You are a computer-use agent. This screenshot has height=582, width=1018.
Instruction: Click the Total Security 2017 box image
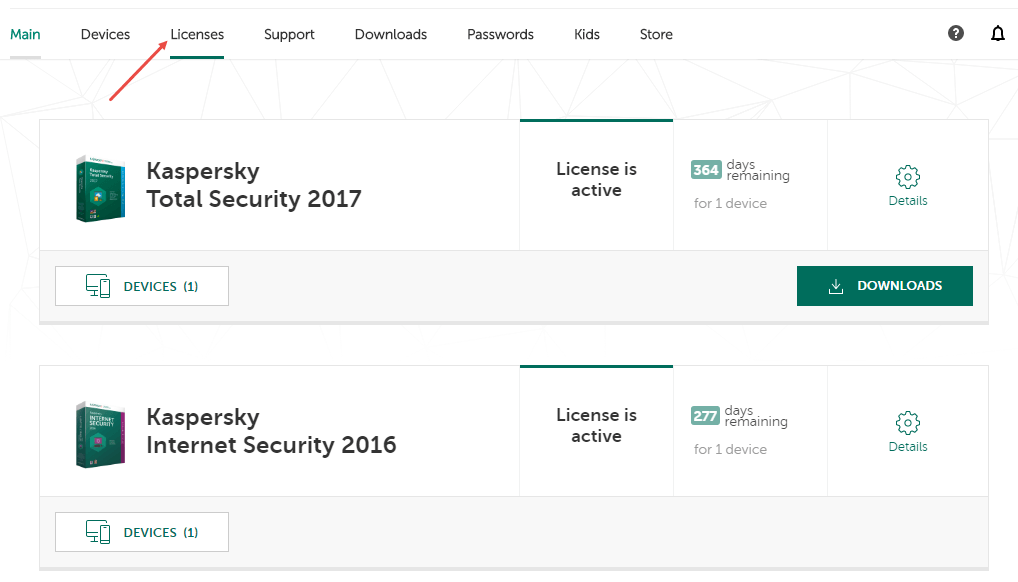tap(100, 188)
